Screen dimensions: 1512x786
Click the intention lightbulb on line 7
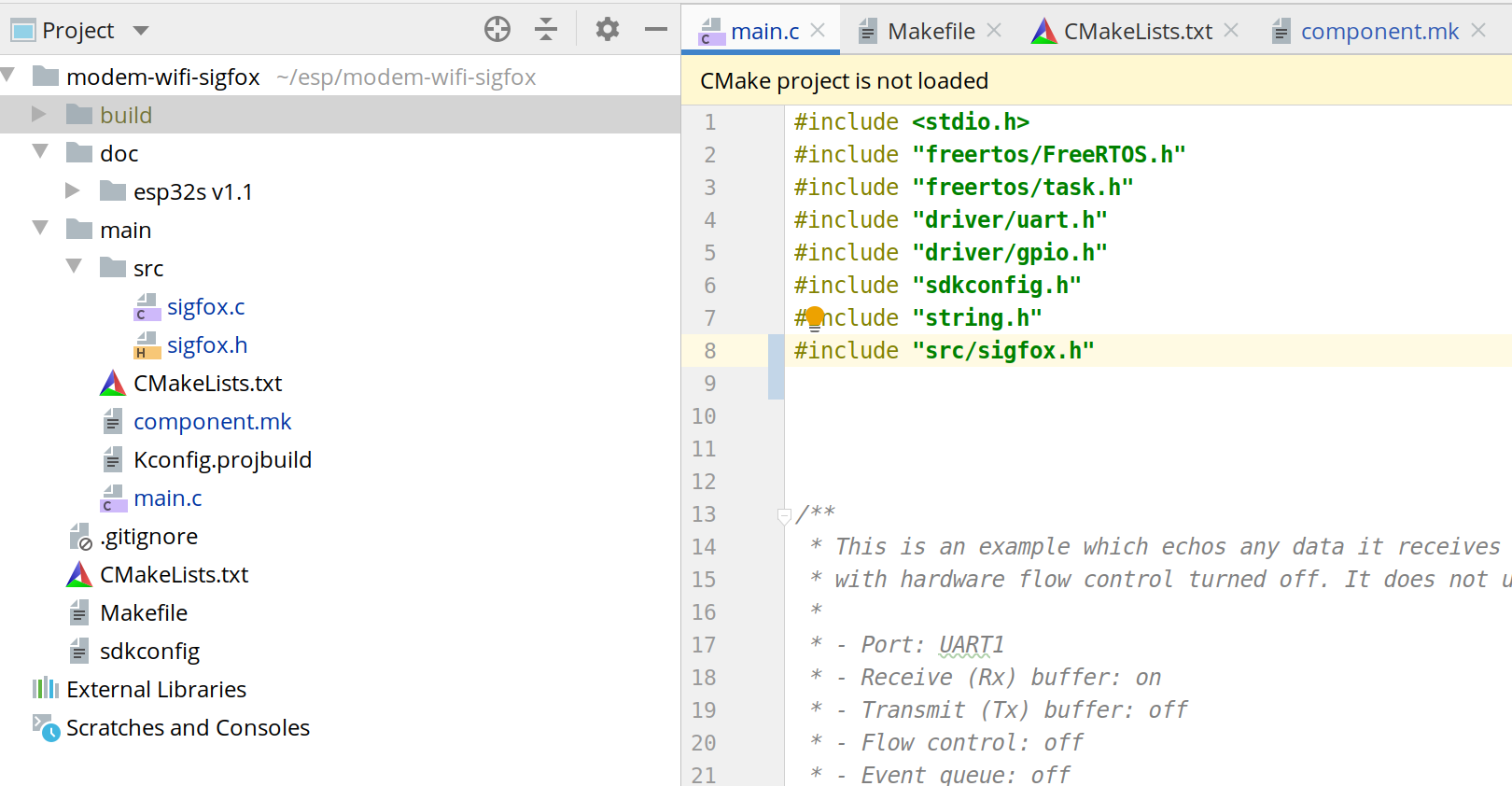[815, 318]
